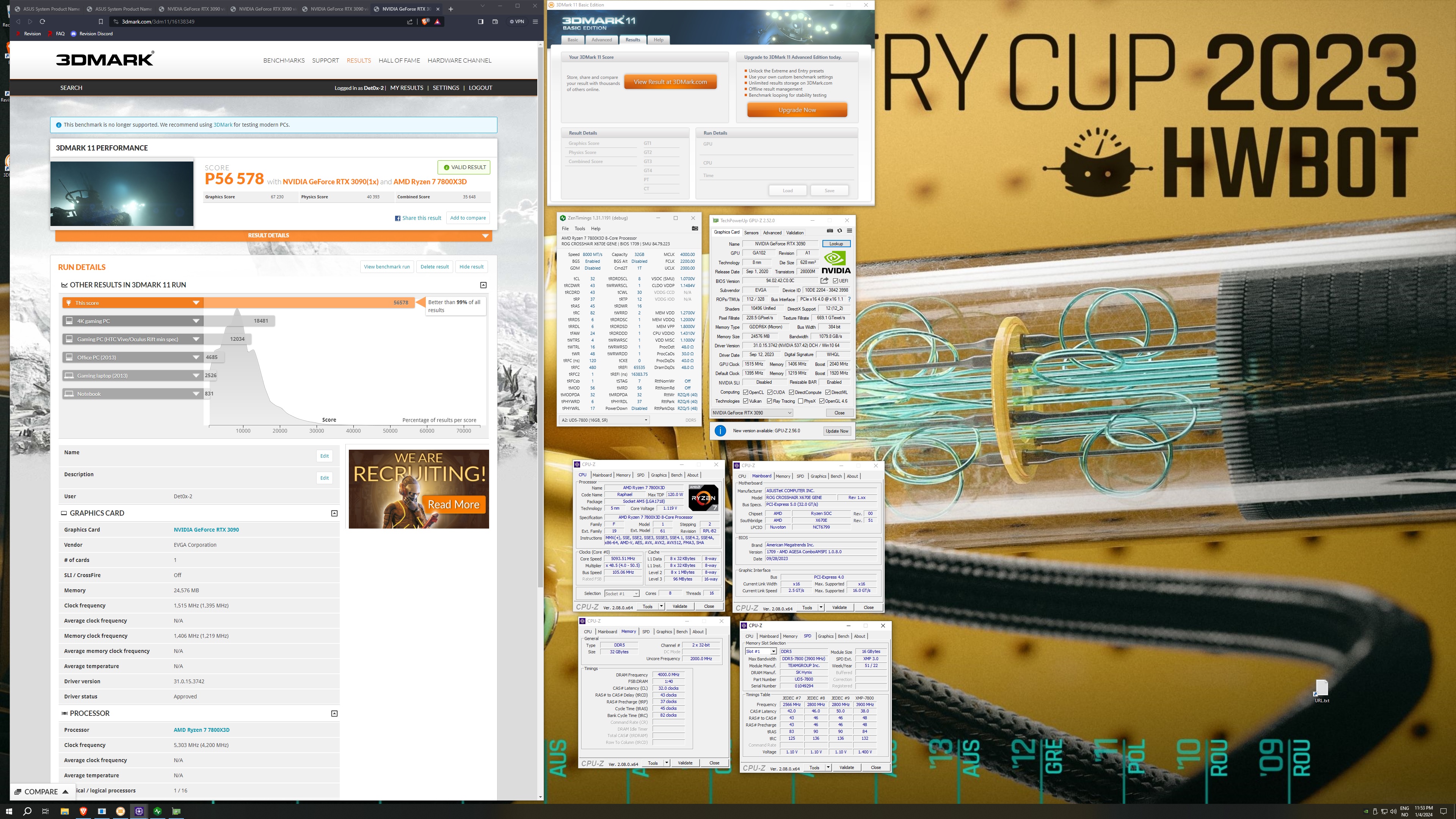
Task: Open the BENCHMARKS menu on 3DMark site
Action: [284, 61]
